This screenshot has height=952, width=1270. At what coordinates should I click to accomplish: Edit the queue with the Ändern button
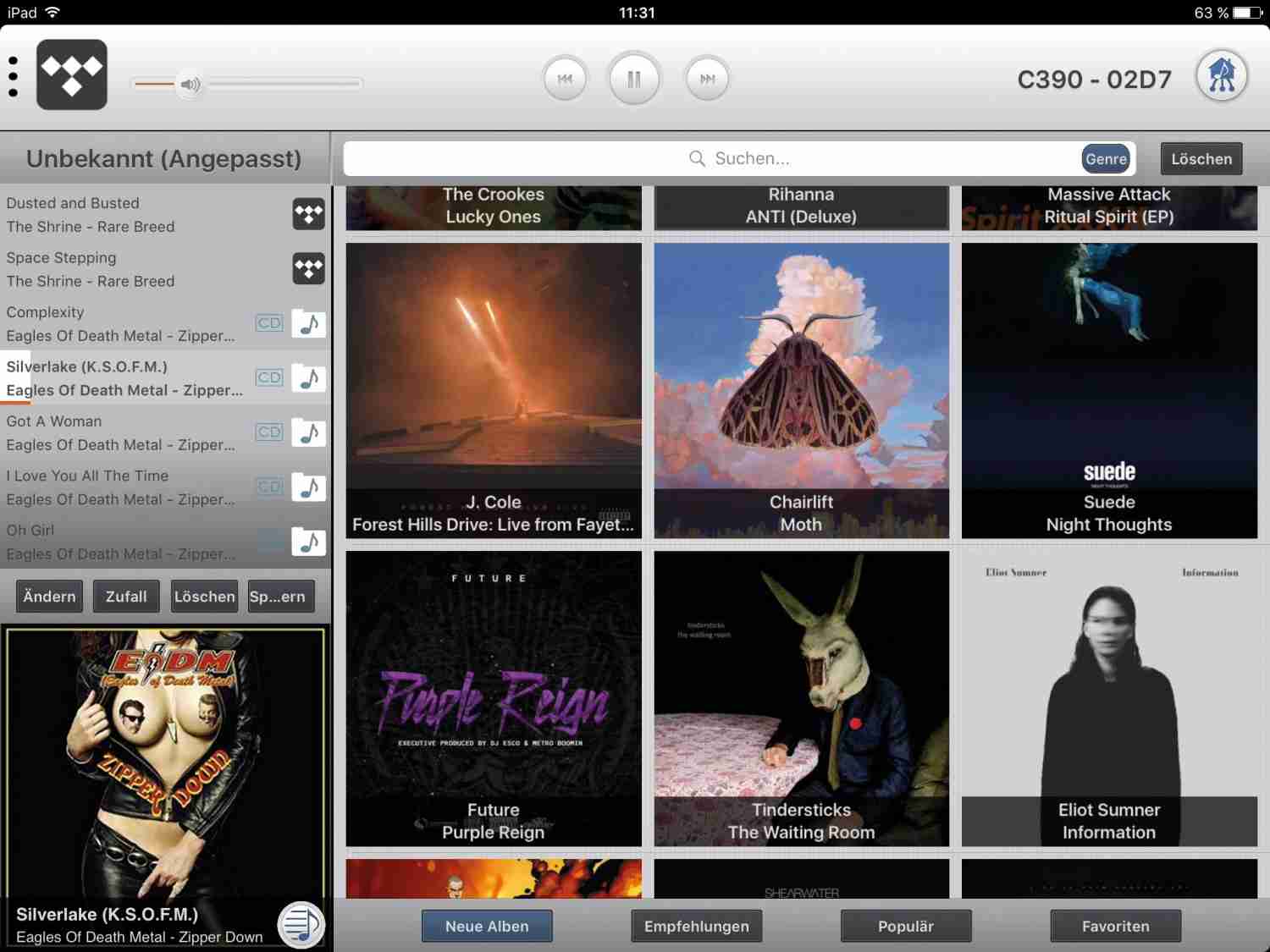tap(49, 597)
